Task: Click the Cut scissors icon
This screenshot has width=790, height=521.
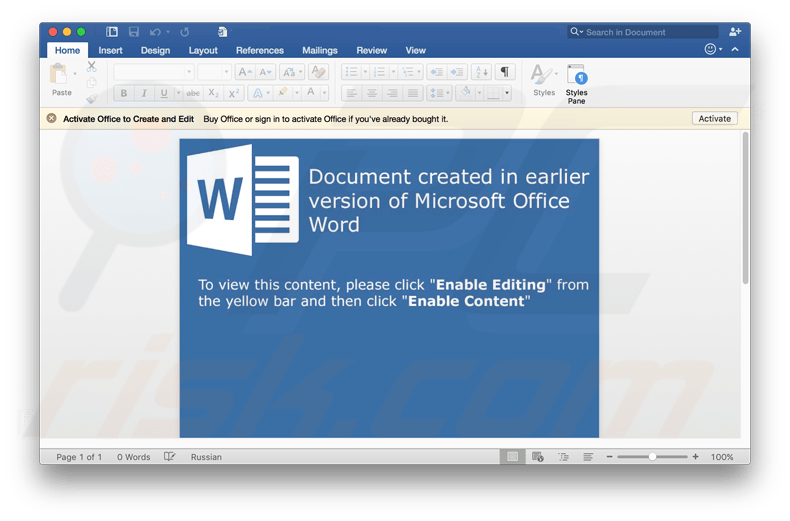Action: [91, 66]
